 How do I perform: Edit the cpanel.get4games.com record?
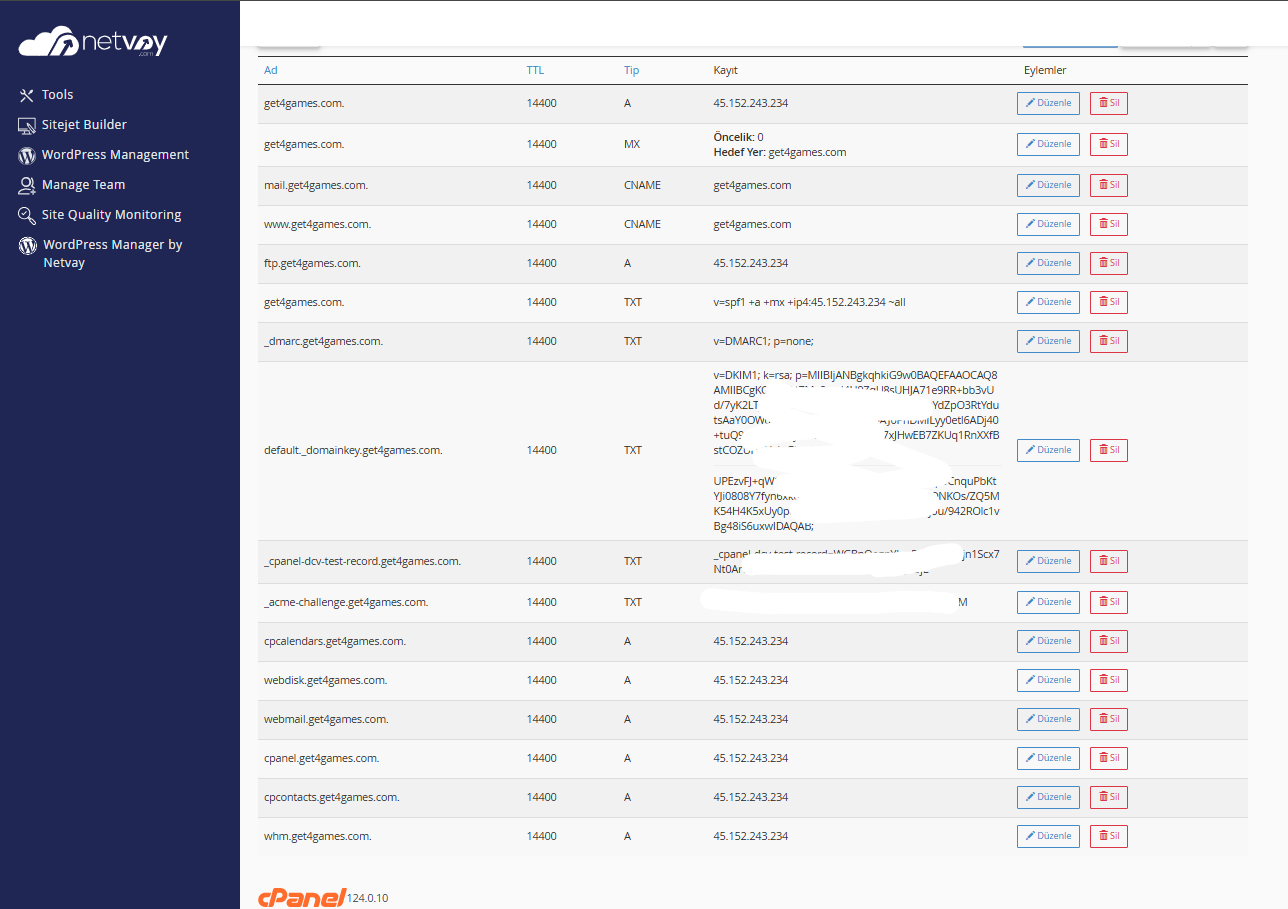pyautogui.click(x=1048, y=758)
